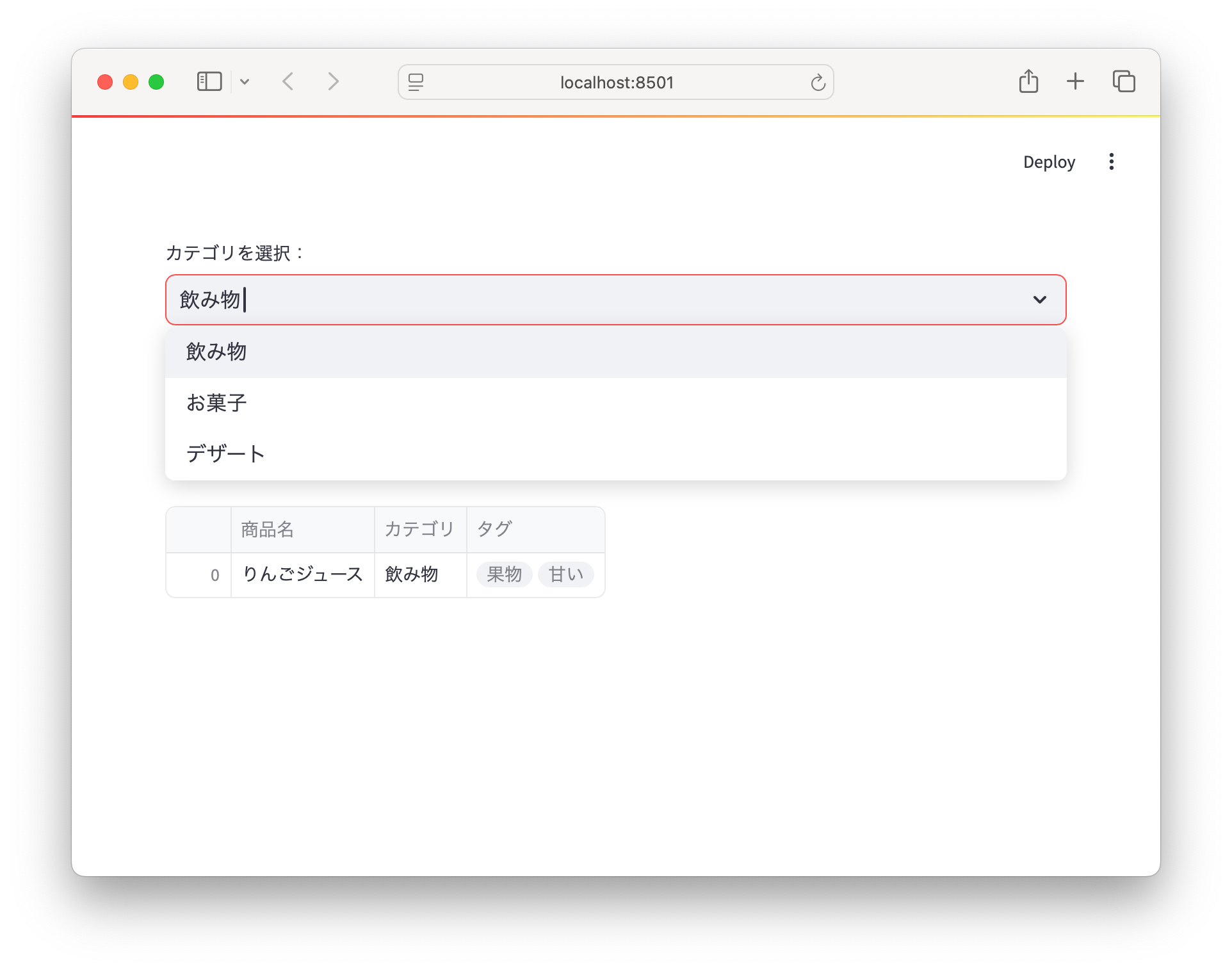The image size is (1232, 971).
Task: Open the tab group picker chevron
Action: point(245,81)
